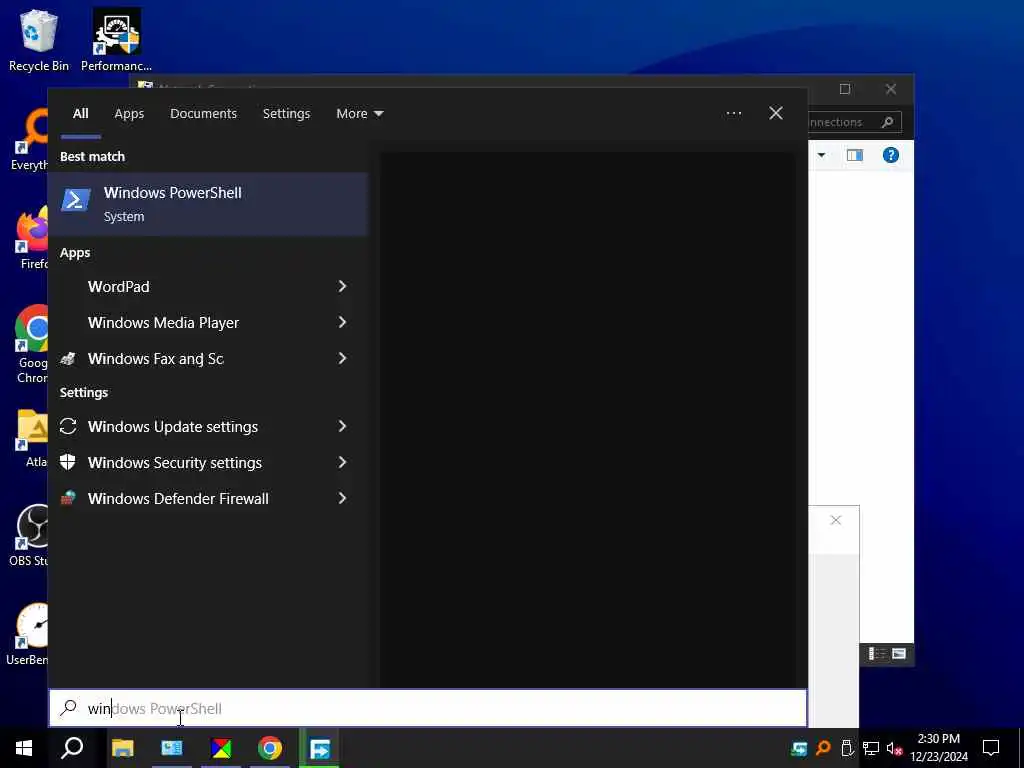Open the active green-underlined taskbar app

pyautogui.click(x=319, y=748)
